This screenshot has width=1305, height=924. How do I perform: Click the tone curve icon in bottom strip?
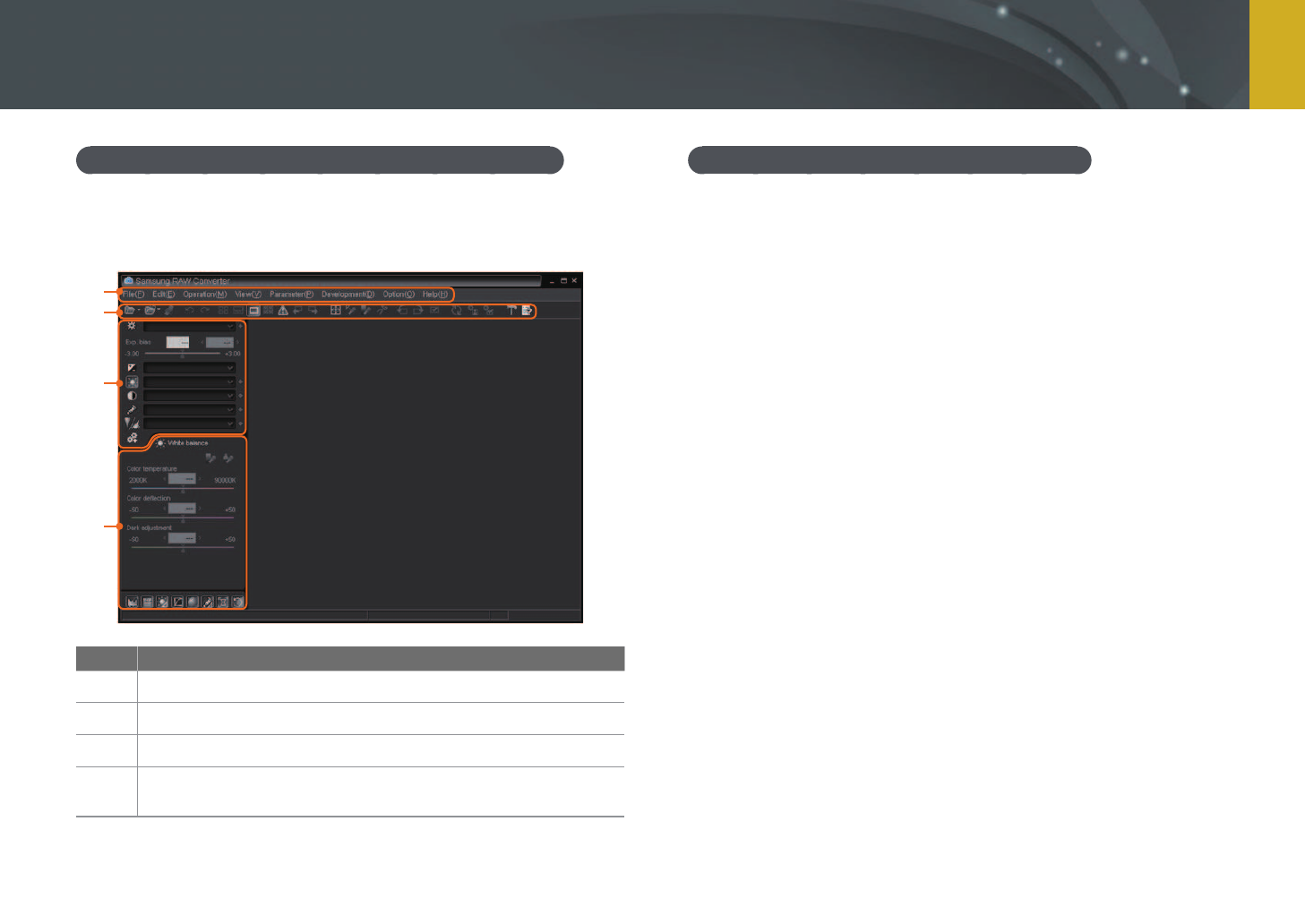click(177, 603)
